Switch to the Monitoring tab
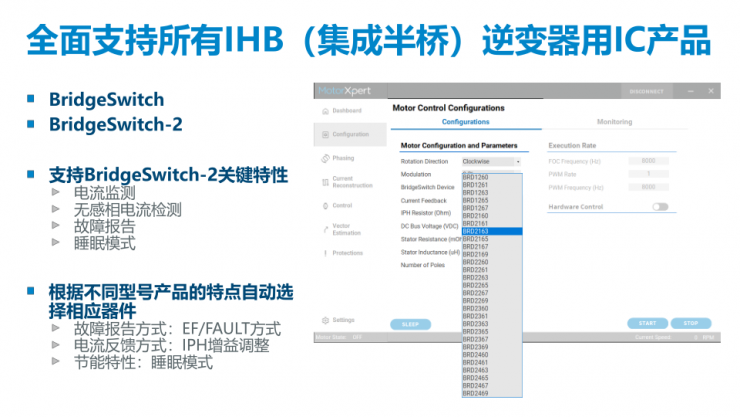740x417 pixels. pos(614,122)
